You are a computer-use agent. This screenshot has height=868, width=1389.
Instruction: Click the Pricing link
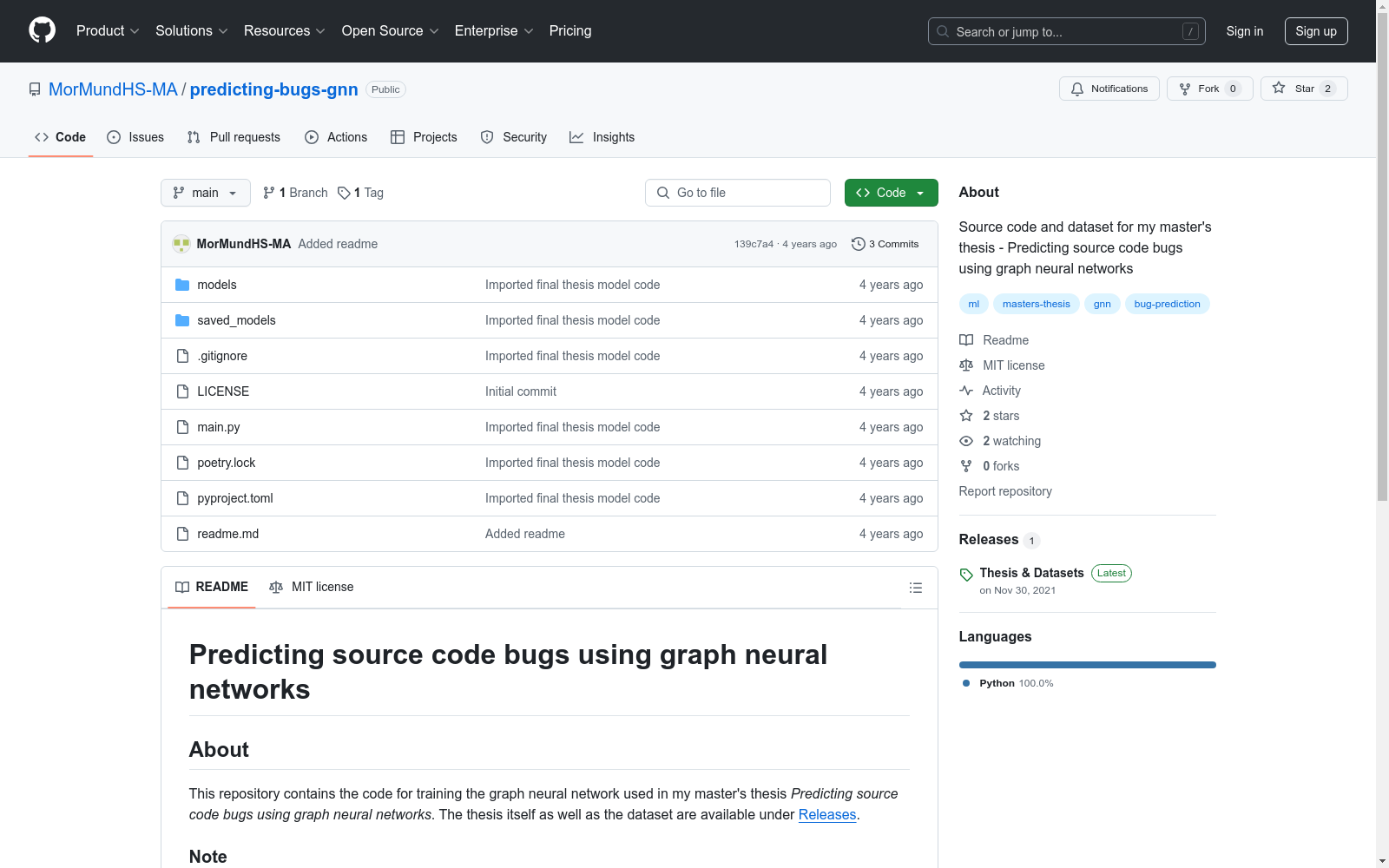click(570, 31)
